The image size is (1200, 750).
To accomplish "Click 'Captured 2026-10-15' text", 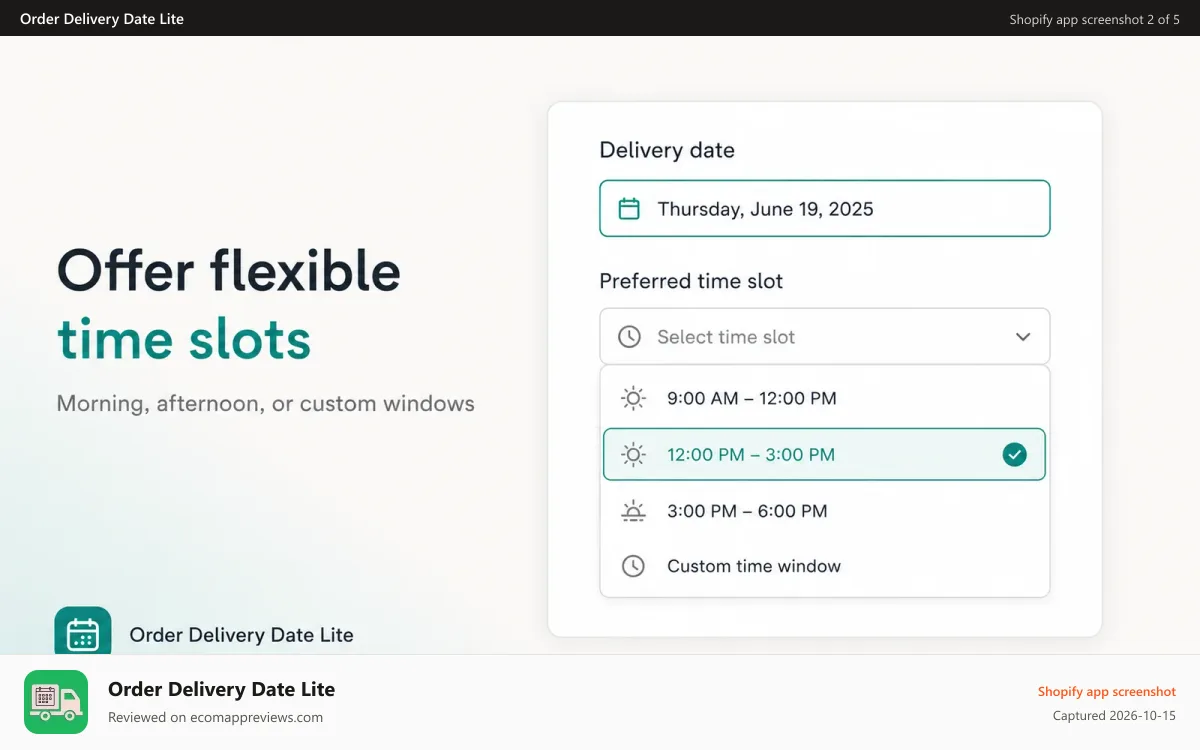I will pos(1114,716).
